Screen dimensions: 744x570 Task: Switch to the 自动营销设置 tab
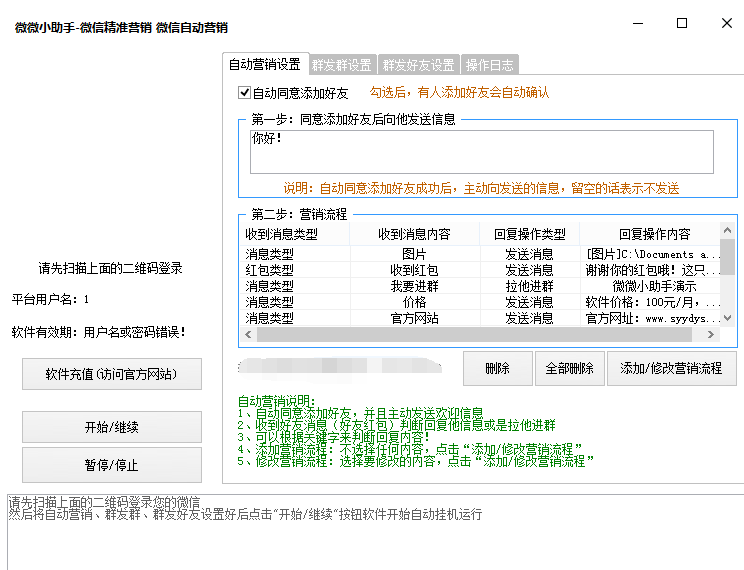tap(265, 64)
